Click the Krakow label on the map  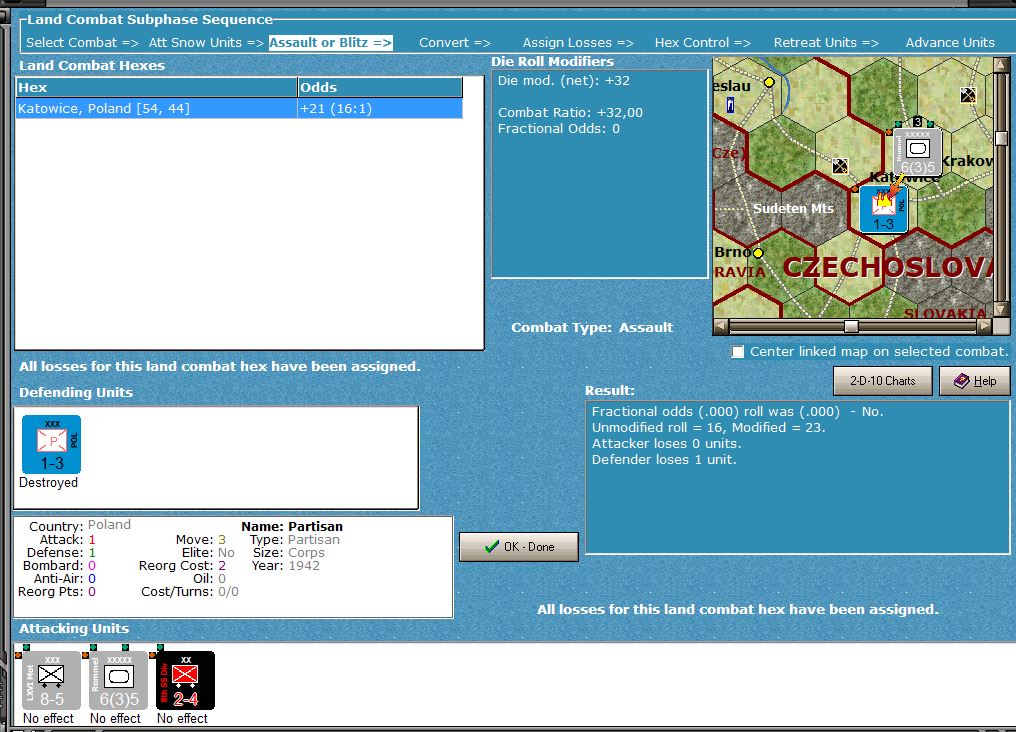967,161
